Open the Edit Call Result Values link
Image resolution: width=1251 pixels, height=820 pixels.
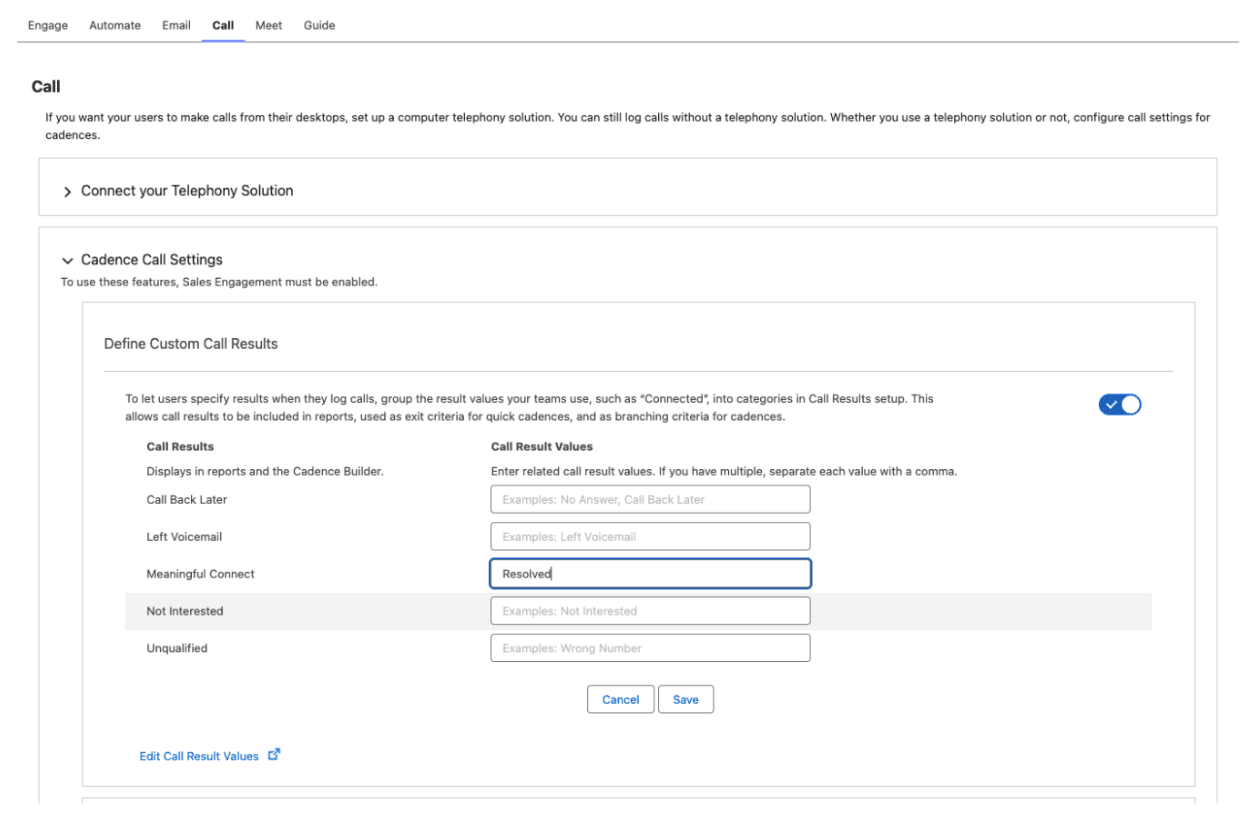point(199,756)
